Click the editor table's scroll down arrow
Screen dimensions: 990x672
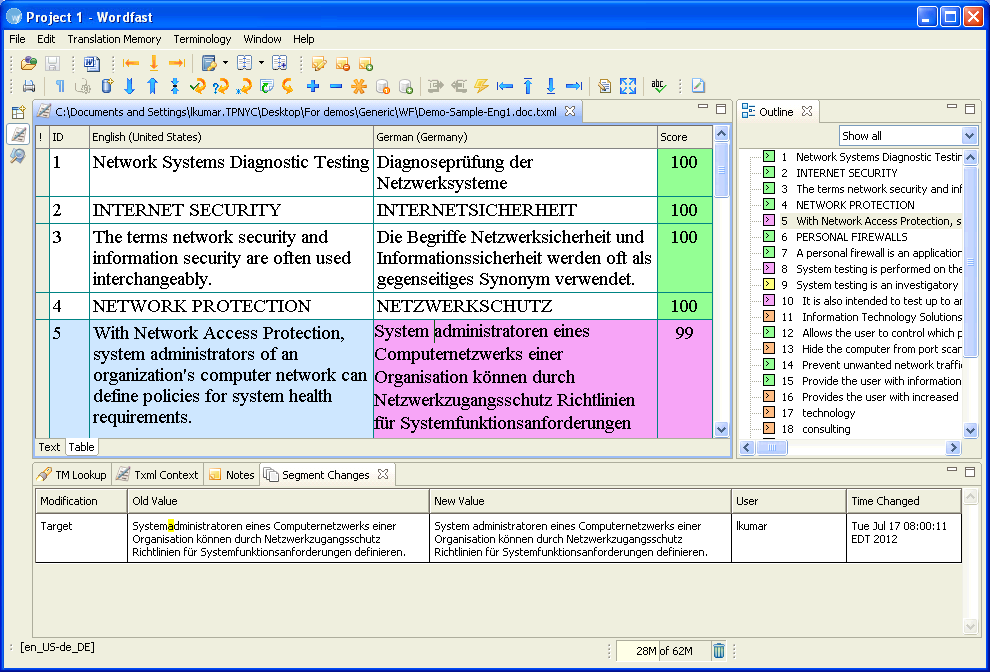pyautogui.click(x=722, y=429)
